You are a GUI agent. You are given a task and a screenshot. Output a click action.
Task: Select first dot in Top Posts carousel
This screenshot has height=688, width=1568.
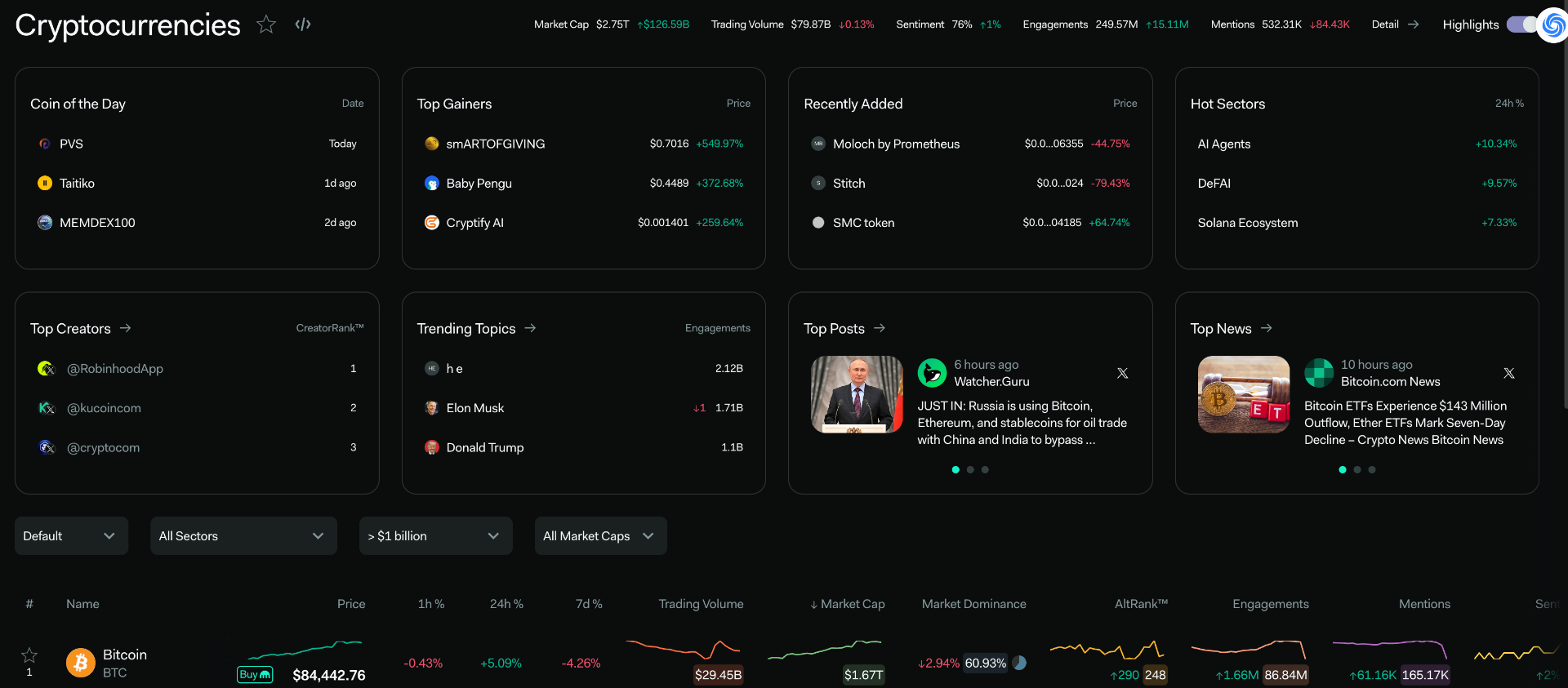(955, 469)
